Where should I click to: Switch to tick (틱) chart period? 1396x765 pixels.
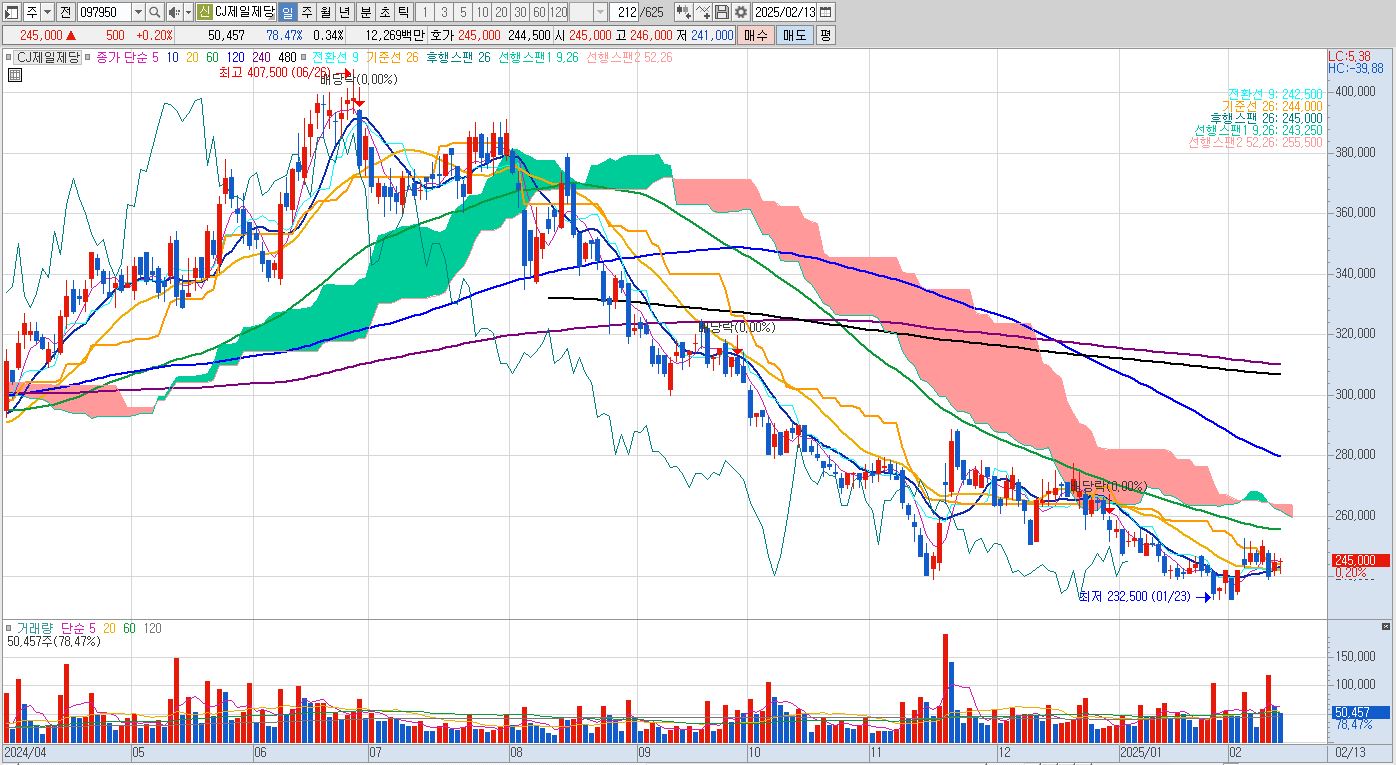tap(403, 12)
